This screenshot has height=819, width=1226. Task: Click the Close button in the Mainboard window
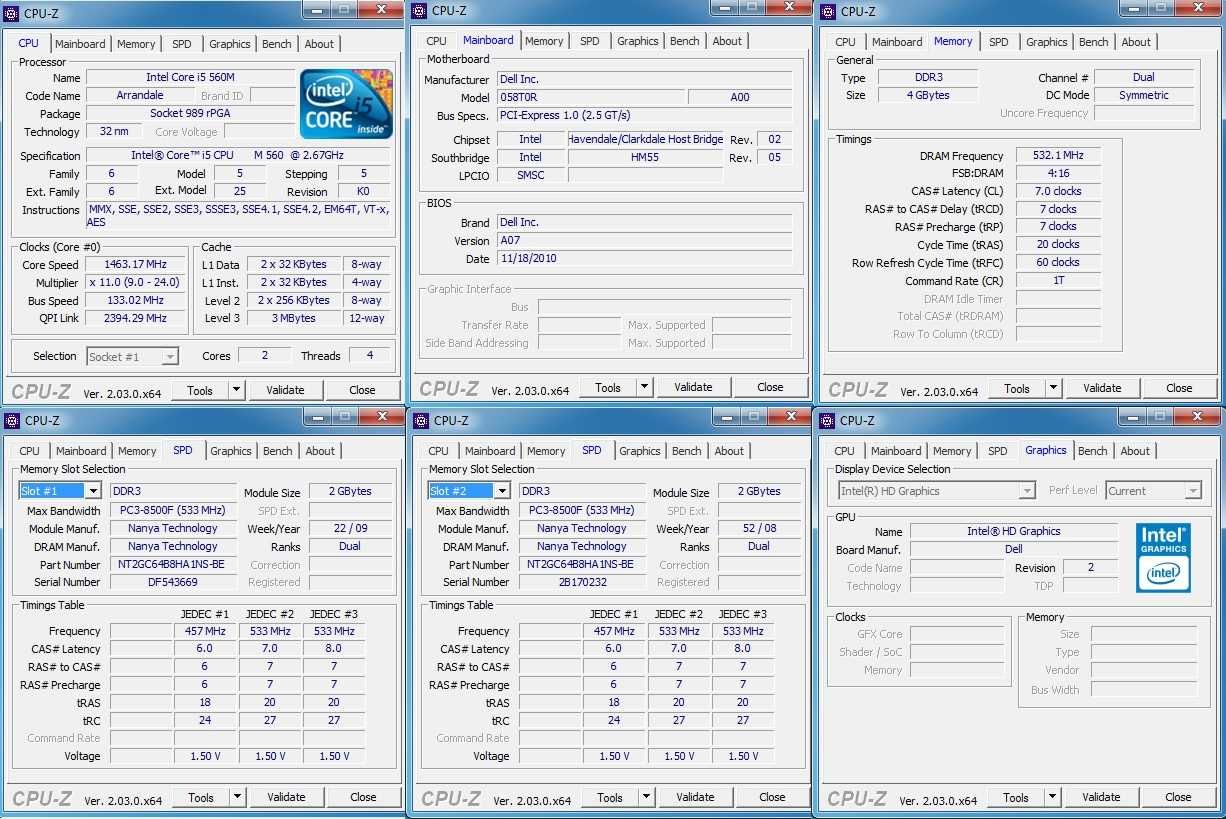[770, 387]
